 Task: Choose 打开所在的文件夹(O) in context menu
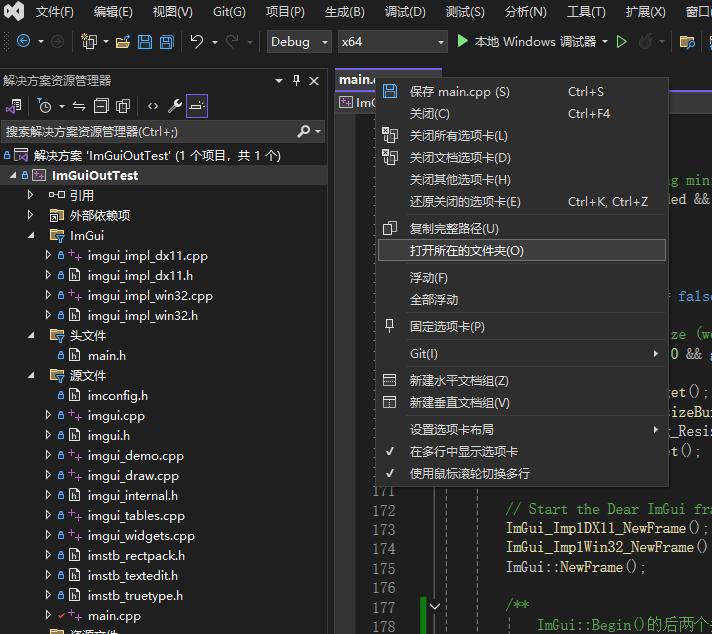pyautogui.click(x=522, y=250)
